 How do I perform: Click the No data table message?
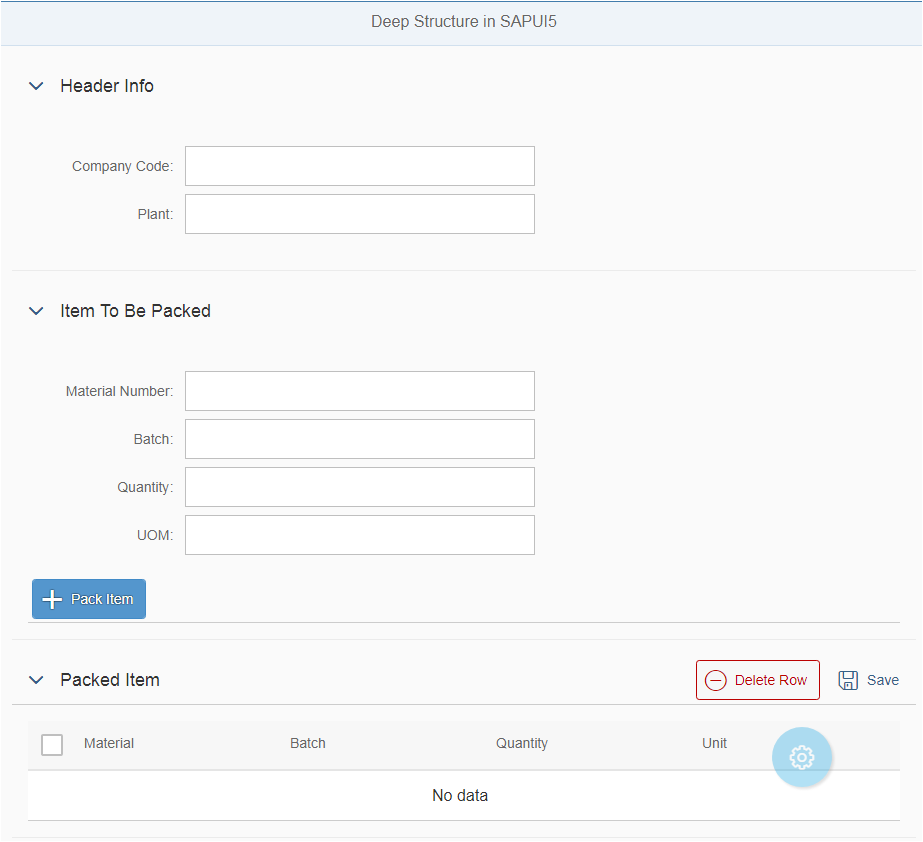point(460,795)
